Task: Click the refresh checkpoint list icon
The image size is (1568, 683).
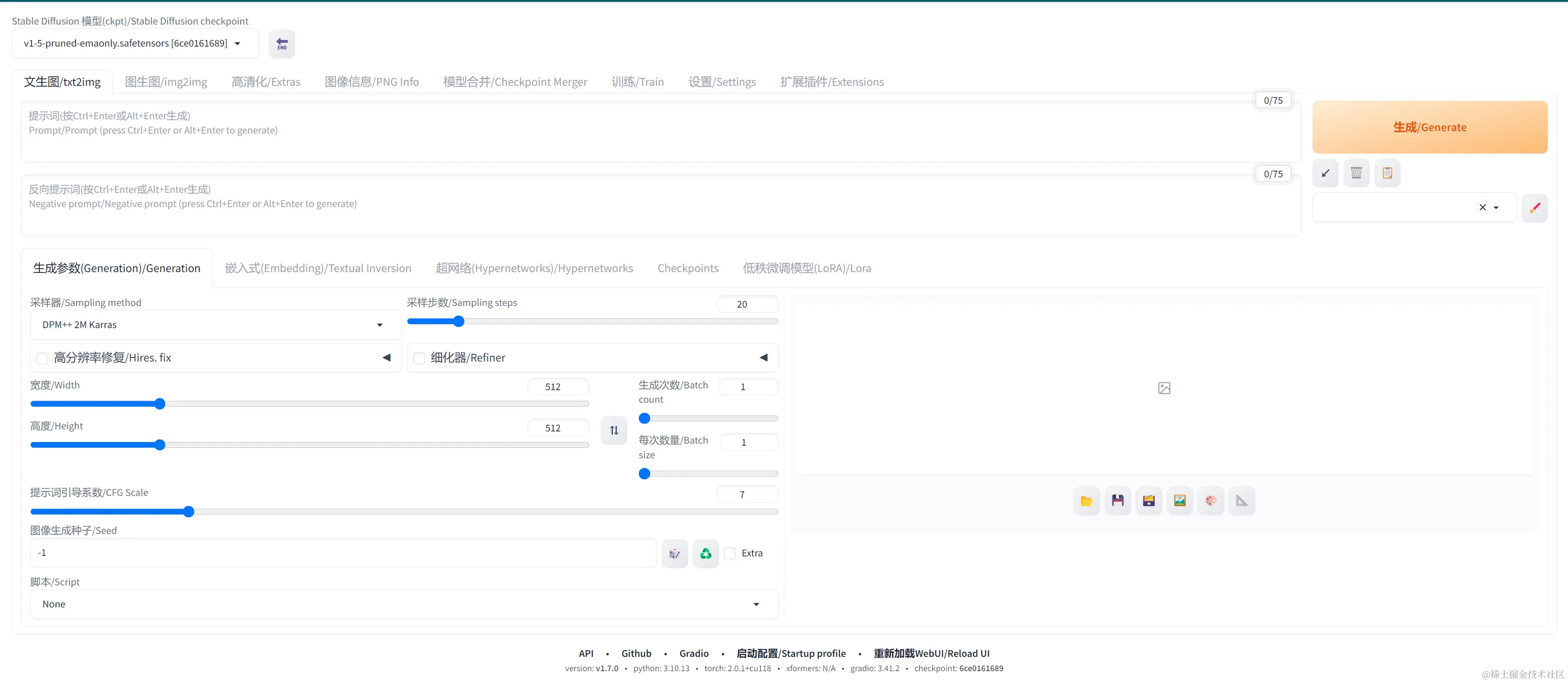Action: 282,44
